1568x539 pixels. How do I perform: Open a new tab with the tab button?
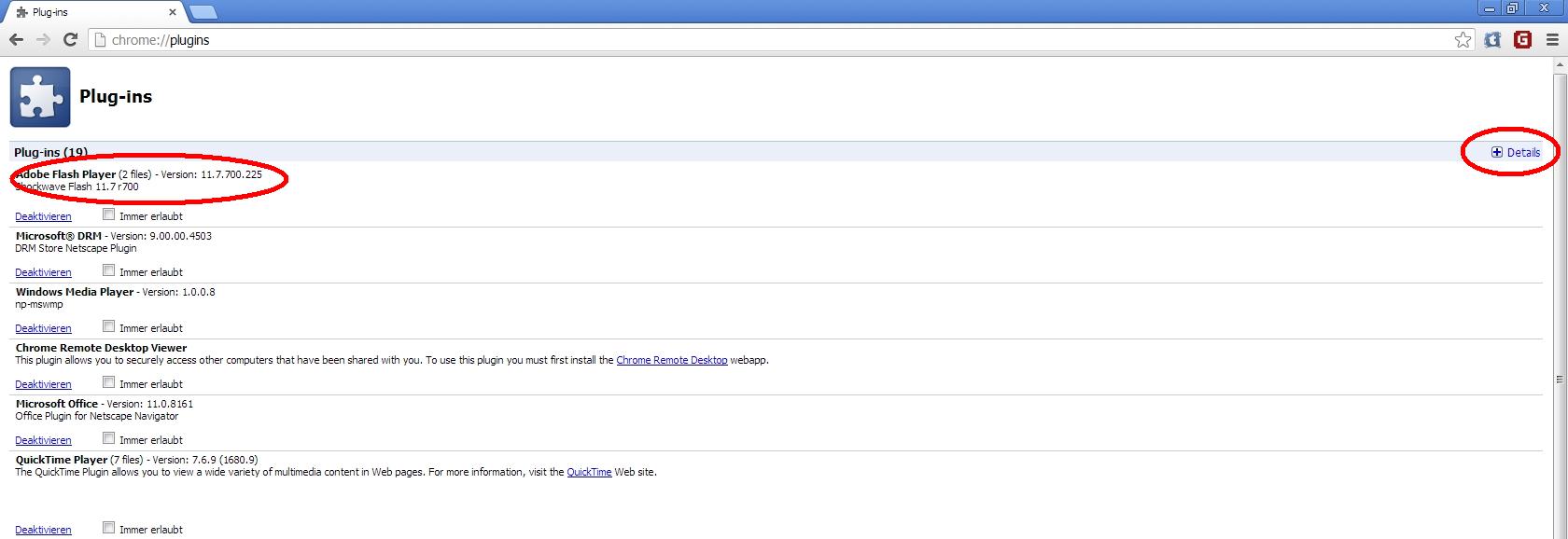203,12
